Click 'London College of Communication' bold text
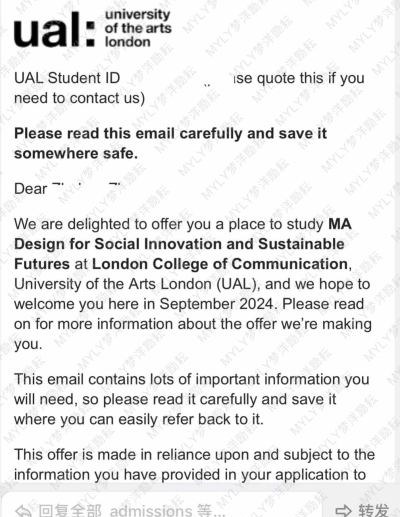 coord(220,264)
